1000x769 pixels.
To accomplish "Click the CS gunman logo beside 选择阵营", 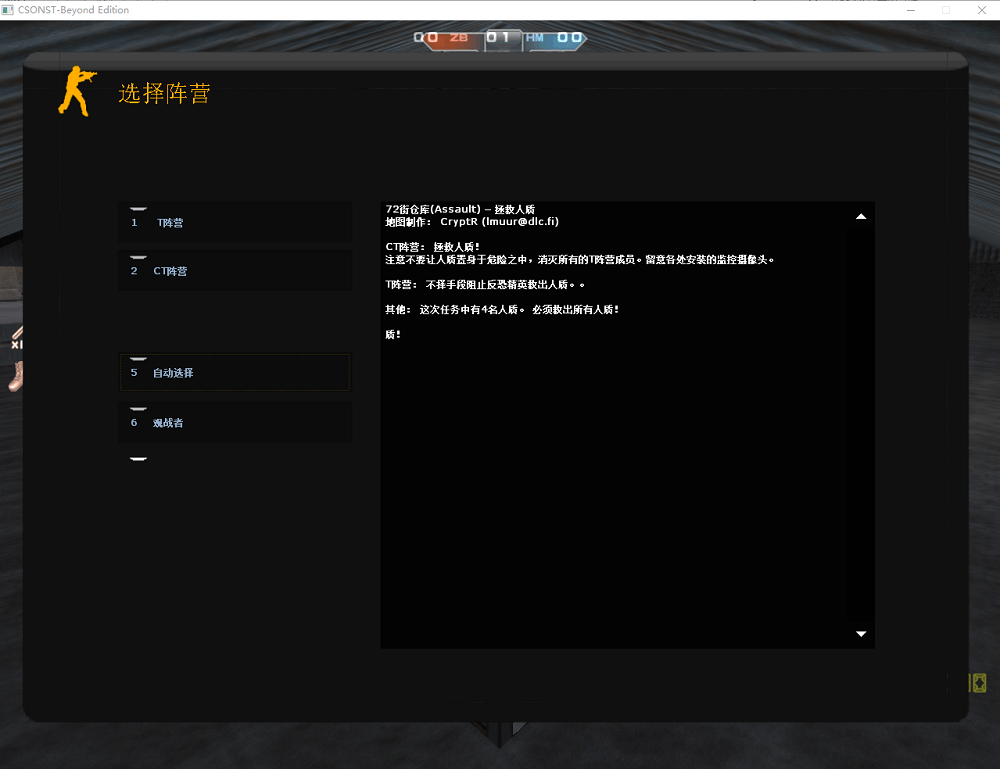I will [76, 92].
